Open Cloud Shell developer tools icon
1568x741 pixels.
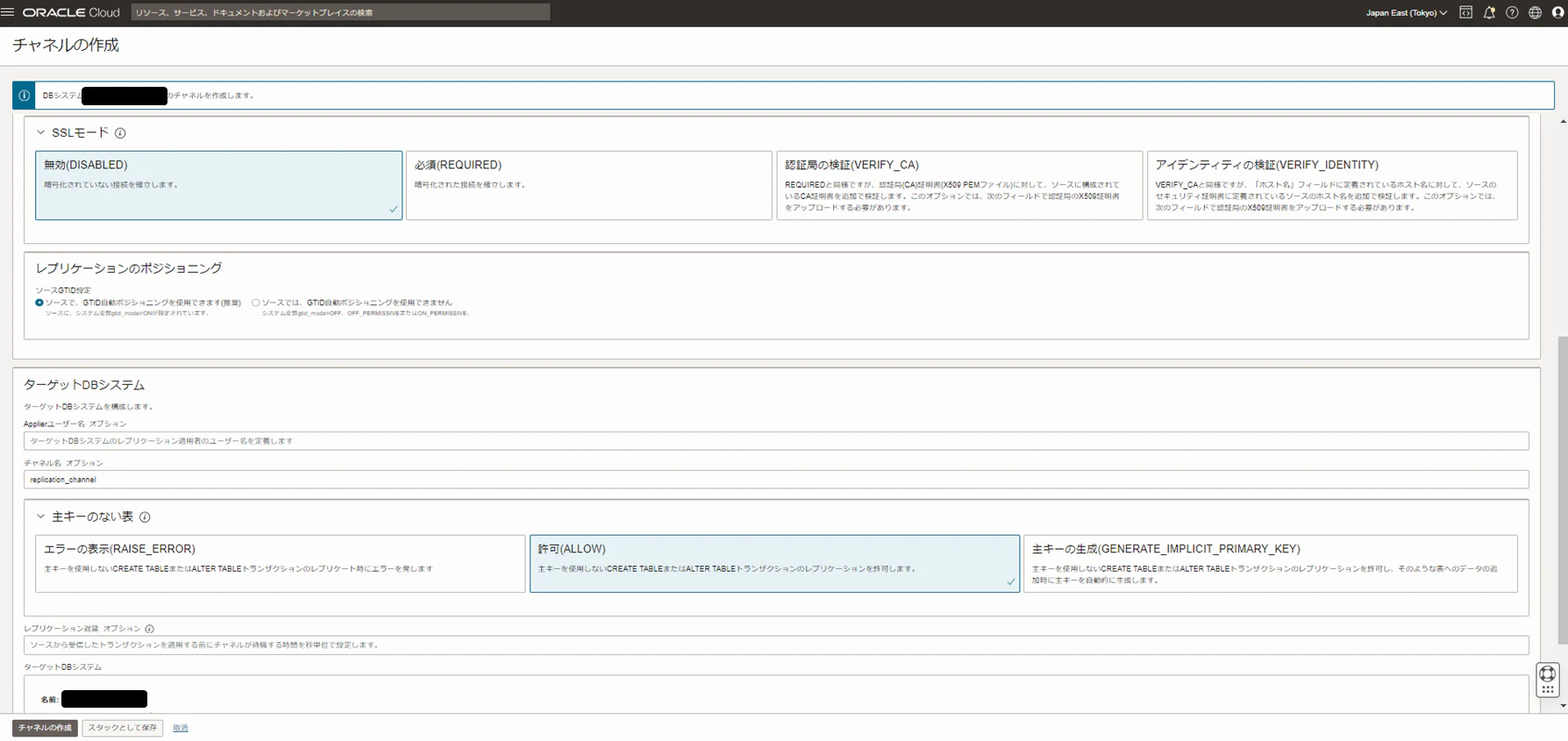[1465, 12]
